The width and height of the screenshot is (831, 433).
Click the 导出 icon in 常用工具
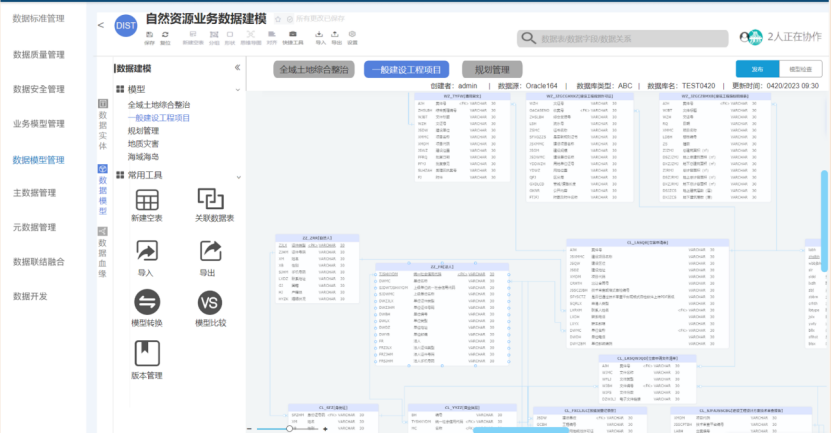(x=210, y=252)
